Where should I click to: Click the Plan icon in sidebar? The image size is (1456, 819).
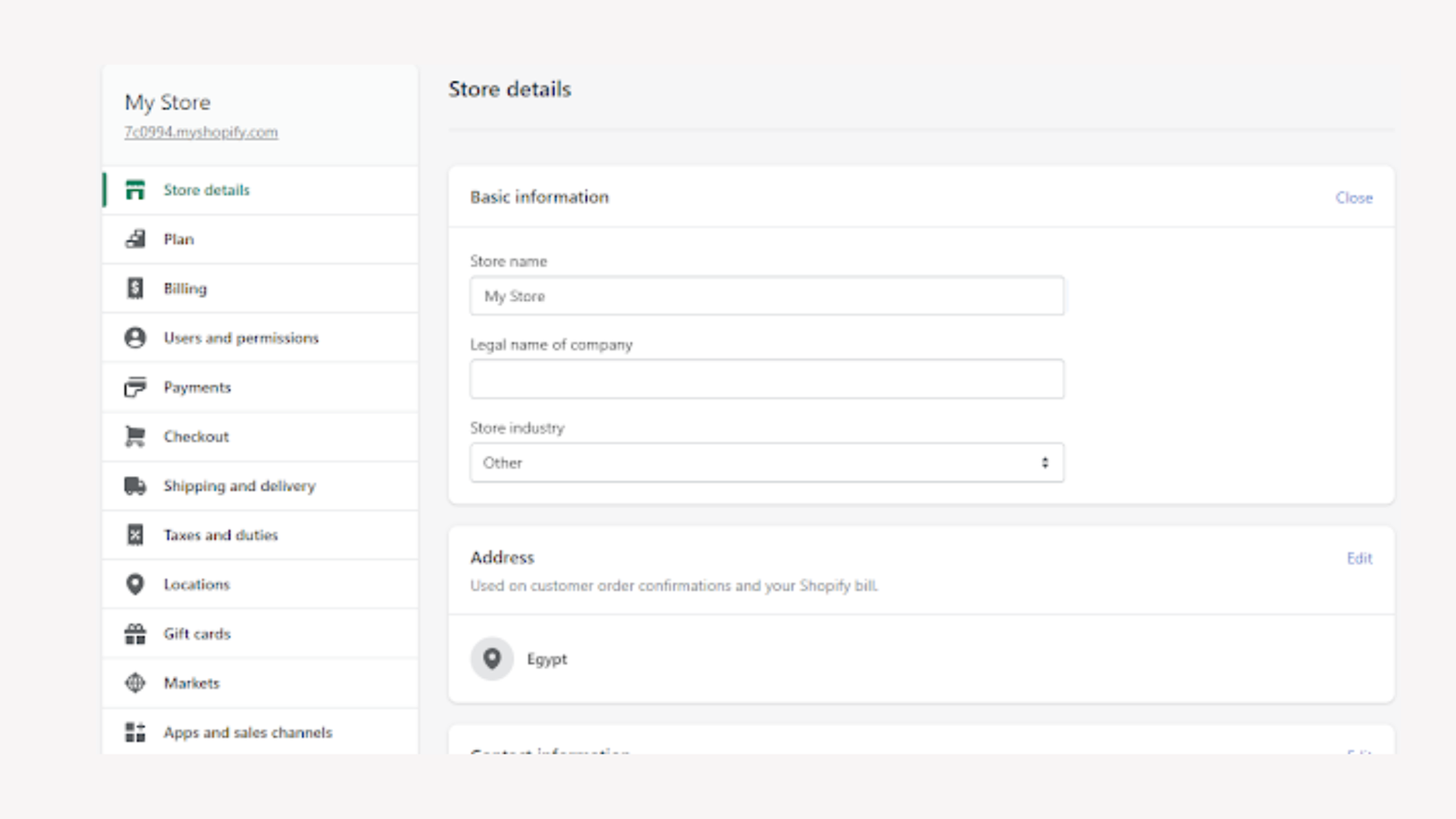(135, 239)
